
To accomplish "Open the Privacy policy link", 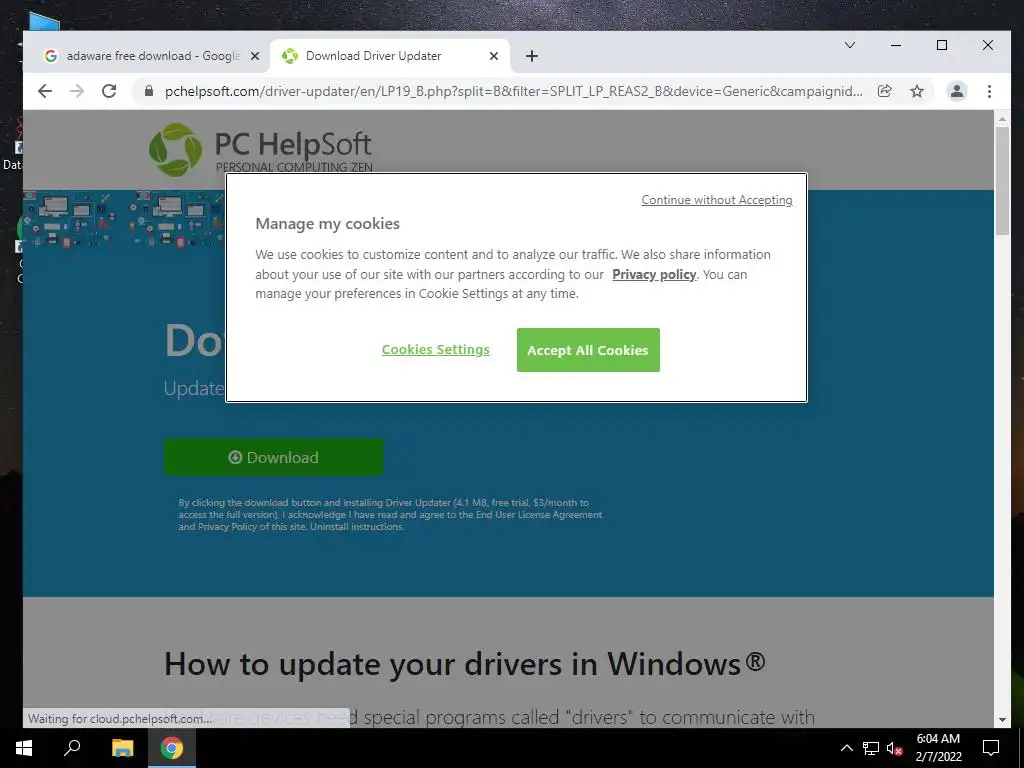I will coord(654,274).
